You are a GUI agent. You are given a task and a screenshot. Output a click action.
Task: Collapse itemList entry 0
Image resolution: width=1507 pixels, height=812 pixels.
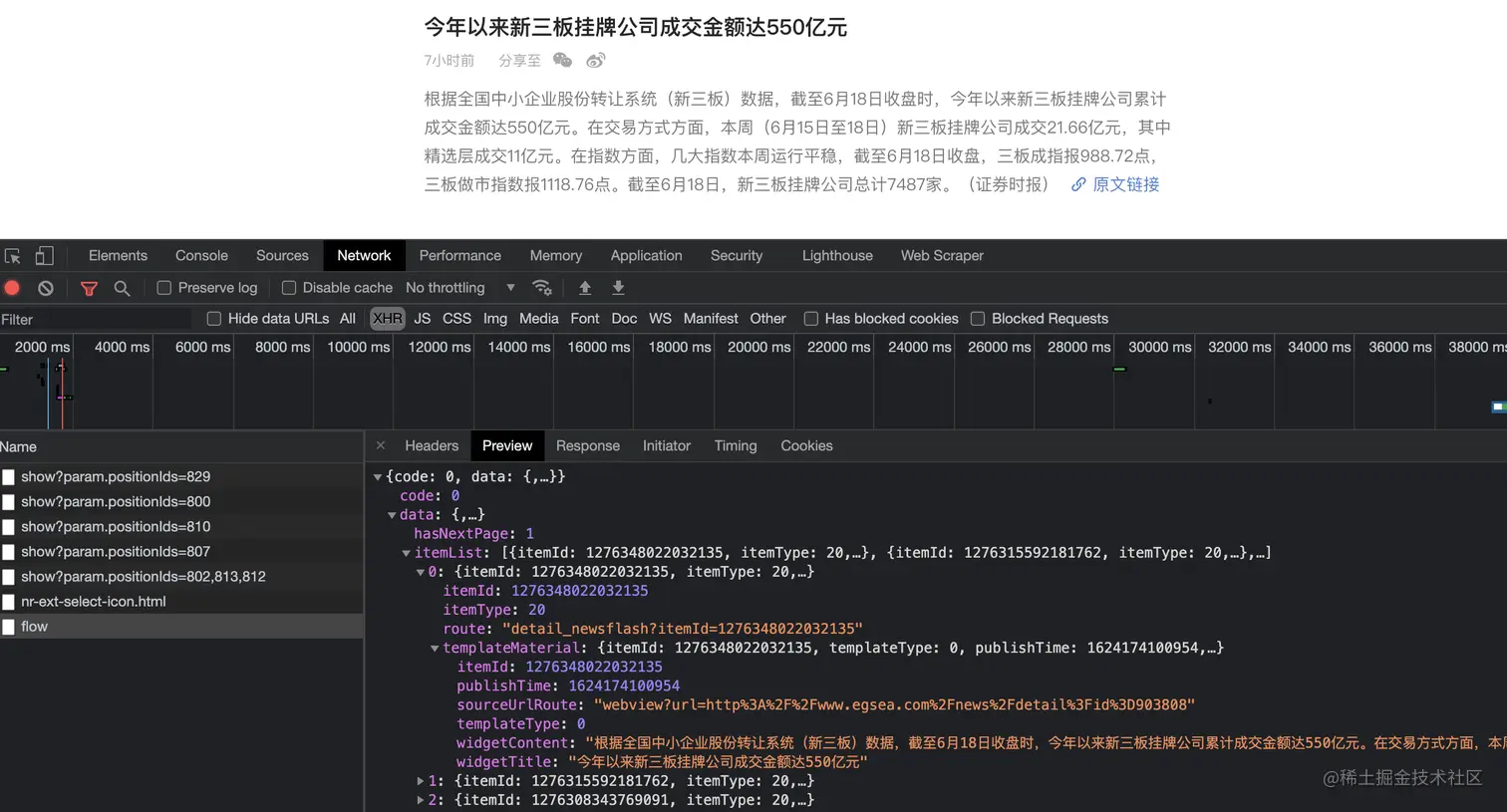[x=421, y=573]
